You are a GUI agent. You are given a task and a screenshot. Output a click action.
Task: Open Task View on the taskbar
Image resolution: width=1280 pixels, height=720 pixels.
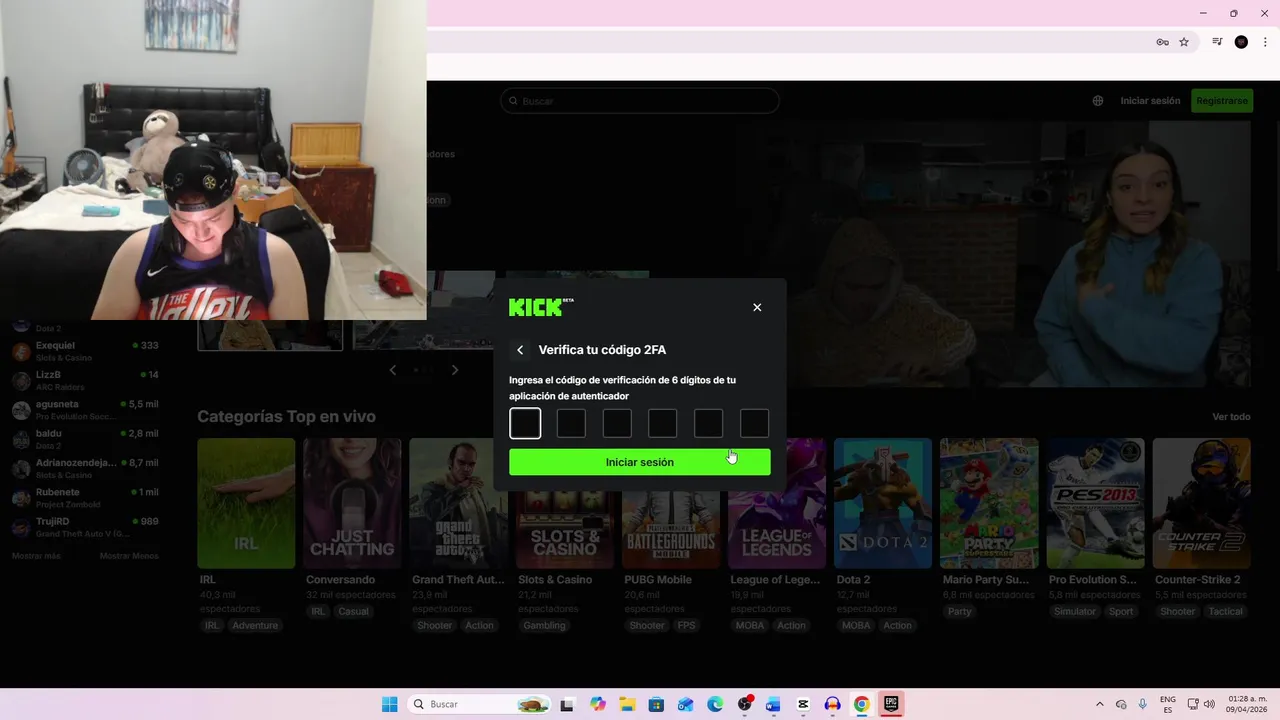[x=567, y=704]
